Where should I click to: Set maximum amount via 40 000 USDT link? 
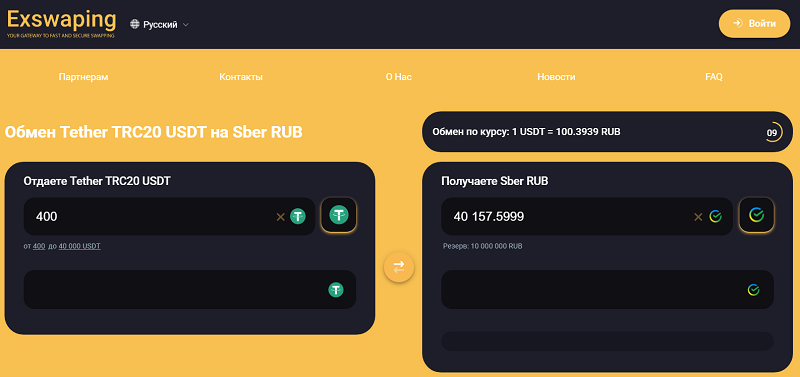[80, 246]
